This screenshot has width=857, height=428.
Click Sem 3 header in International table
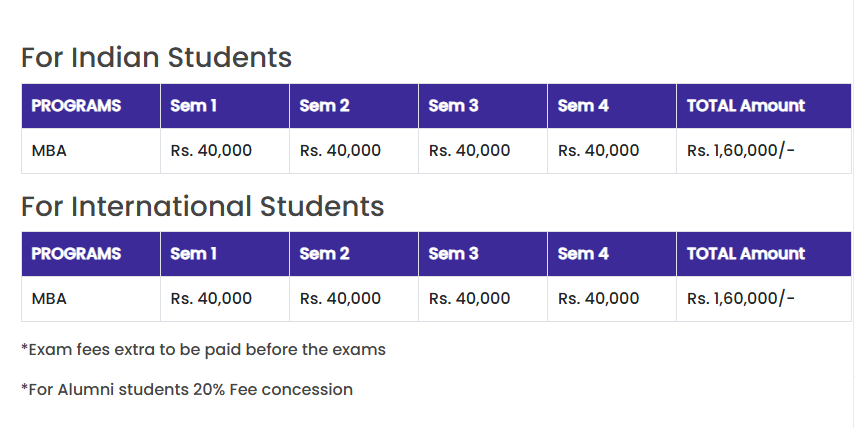click(x=453, y=254)
